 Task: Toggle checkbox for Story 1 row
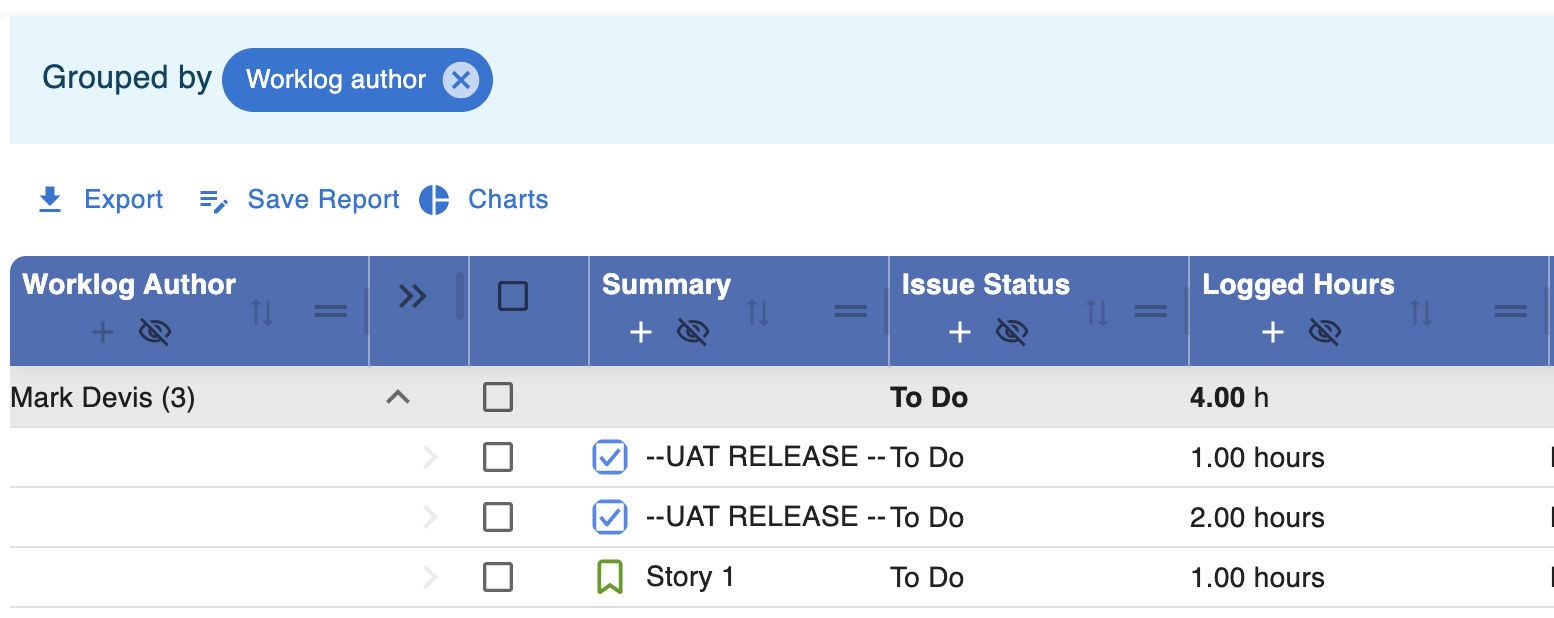coord(498,578)
